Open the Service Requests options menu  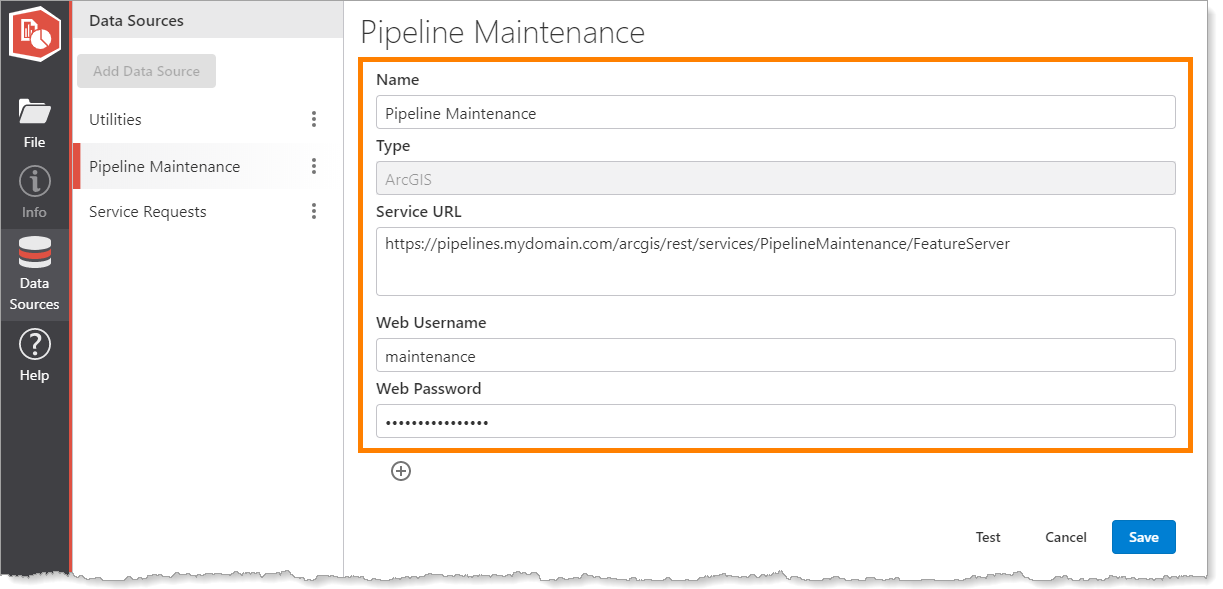(314, 211)
